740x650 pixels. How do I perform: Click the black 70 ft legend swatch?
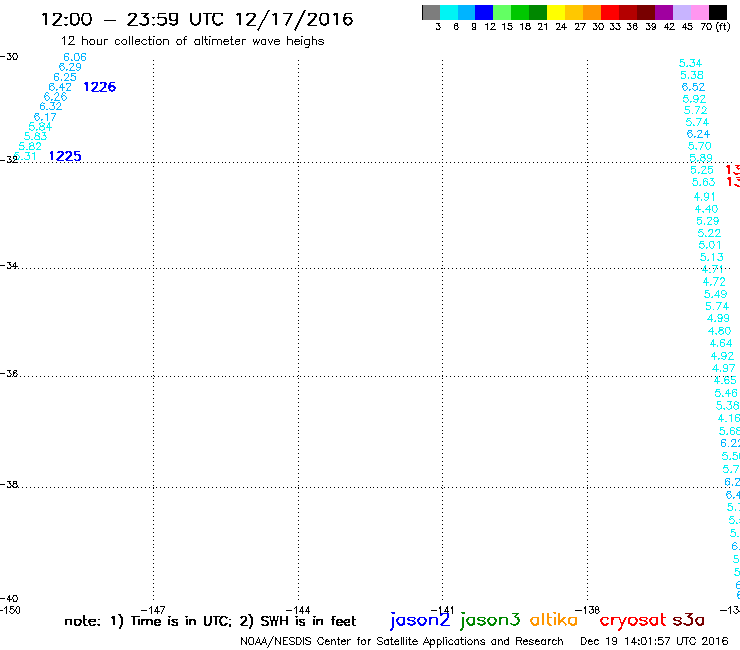pyautogui.click(x=718, y=12)
